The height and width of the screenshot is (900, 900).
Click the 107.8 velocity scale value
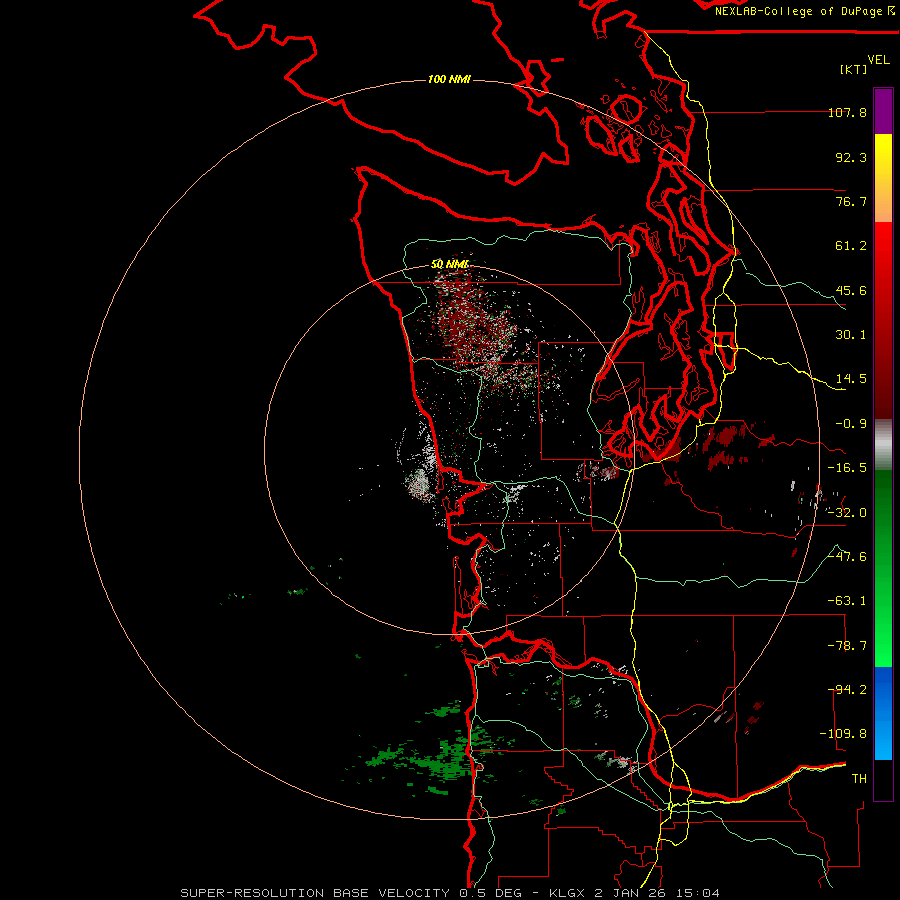[x=847, y=112]
